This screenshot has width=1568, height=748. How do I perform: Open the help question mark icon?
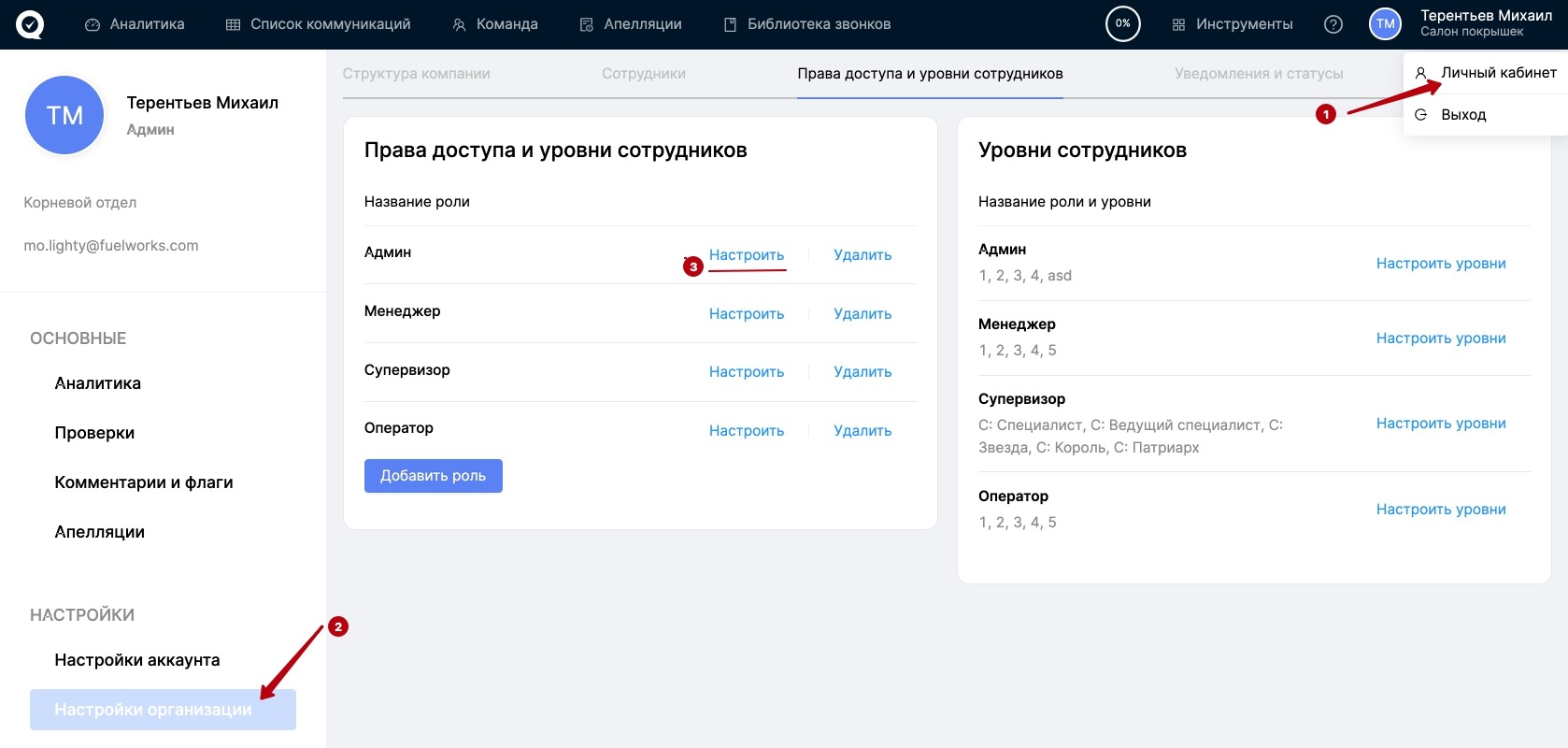click(1333, 24)
